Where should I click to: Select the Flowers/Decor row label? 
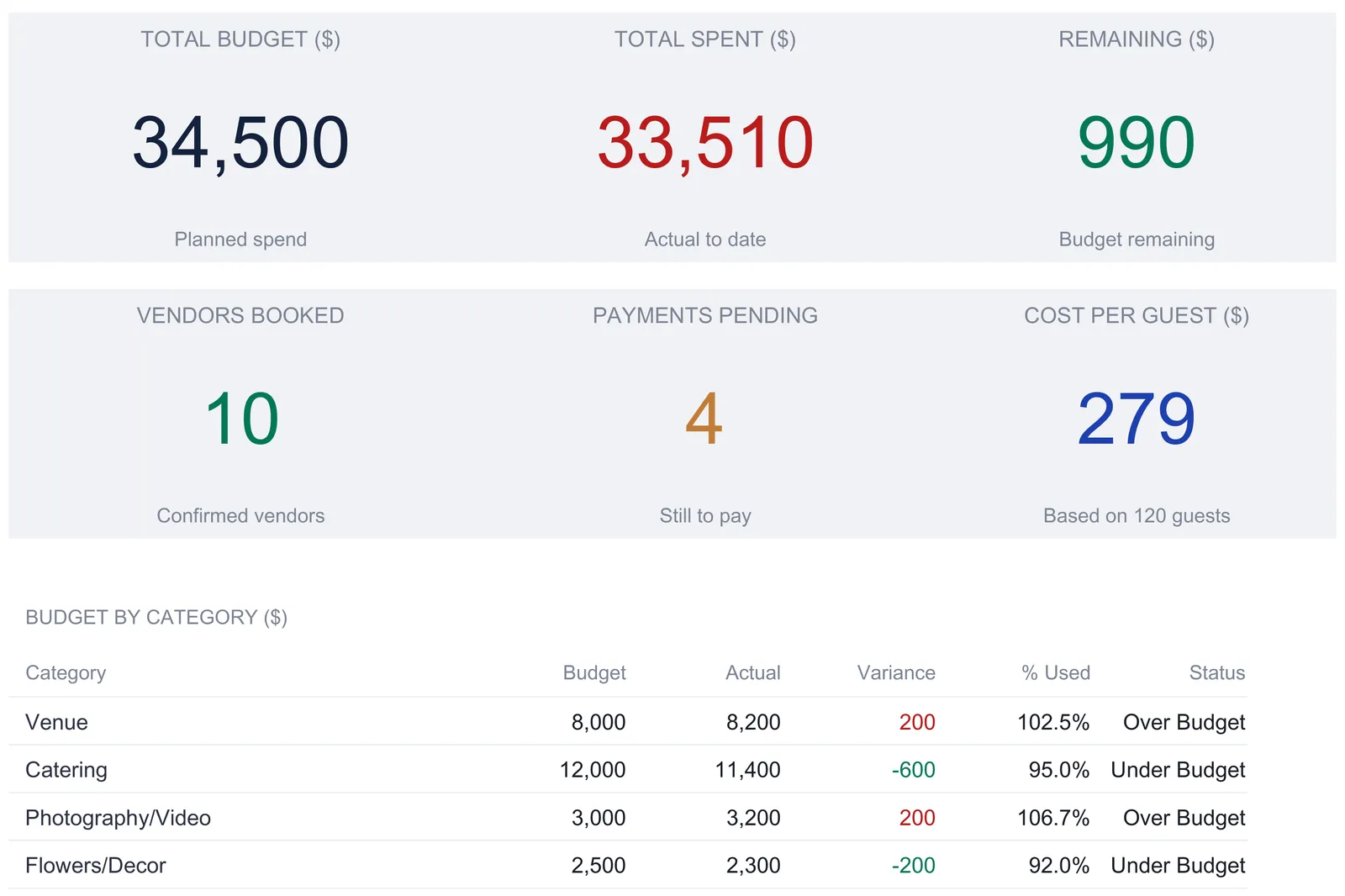[x=96, y=865]
